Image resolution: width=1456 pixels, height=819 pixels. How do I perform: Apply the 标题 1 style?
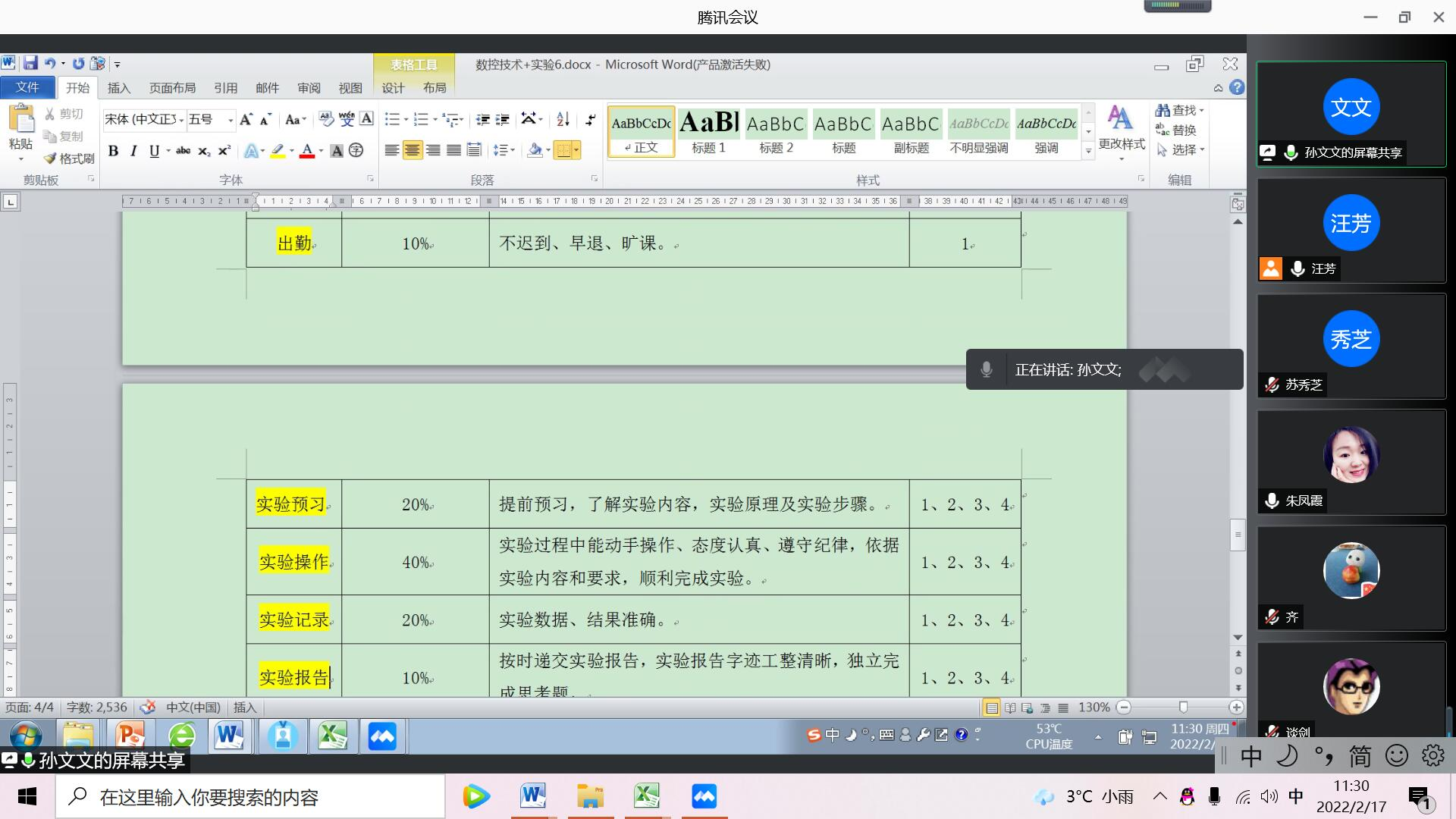pos(708,132)
